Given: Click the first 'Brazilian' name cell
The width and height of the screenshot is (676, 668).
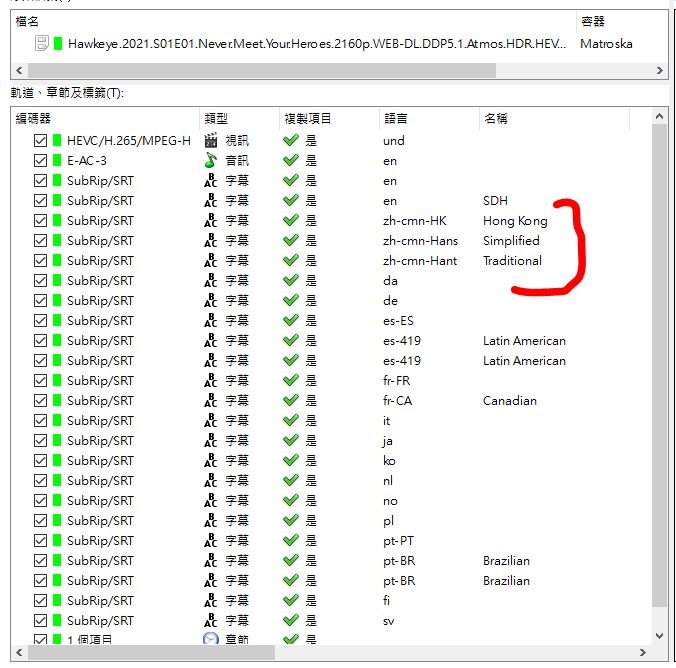Looking at the screenshot, I should click(506, 561).
